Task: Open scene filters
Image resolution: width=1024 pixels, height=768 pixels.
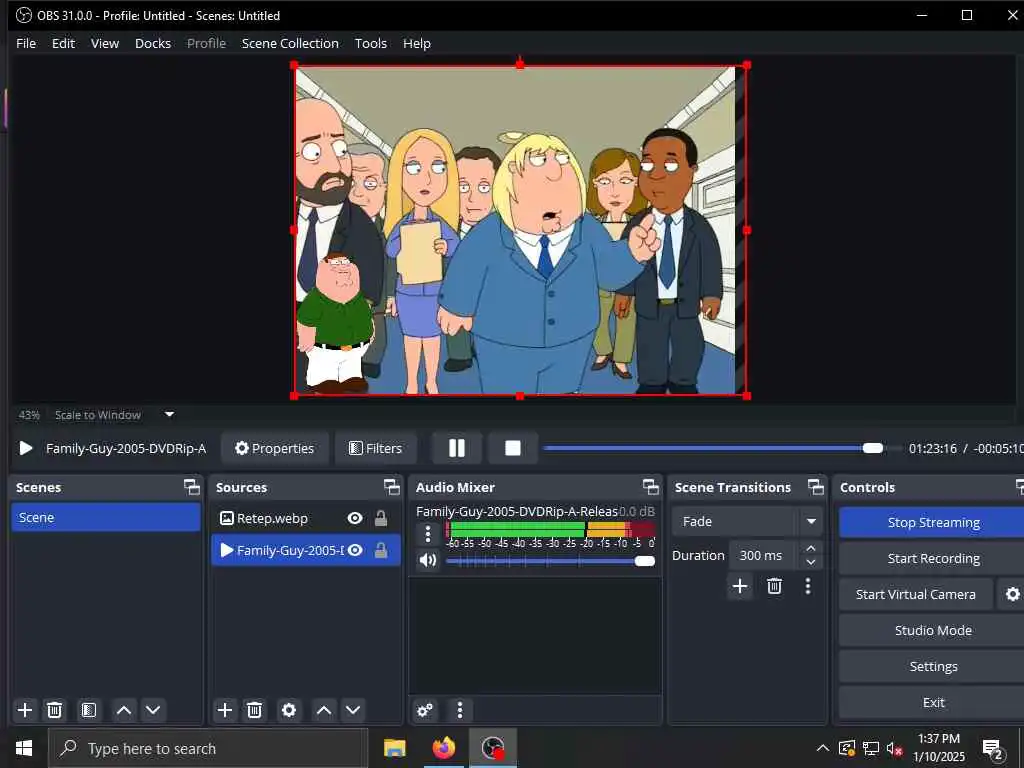Action: 89,710
